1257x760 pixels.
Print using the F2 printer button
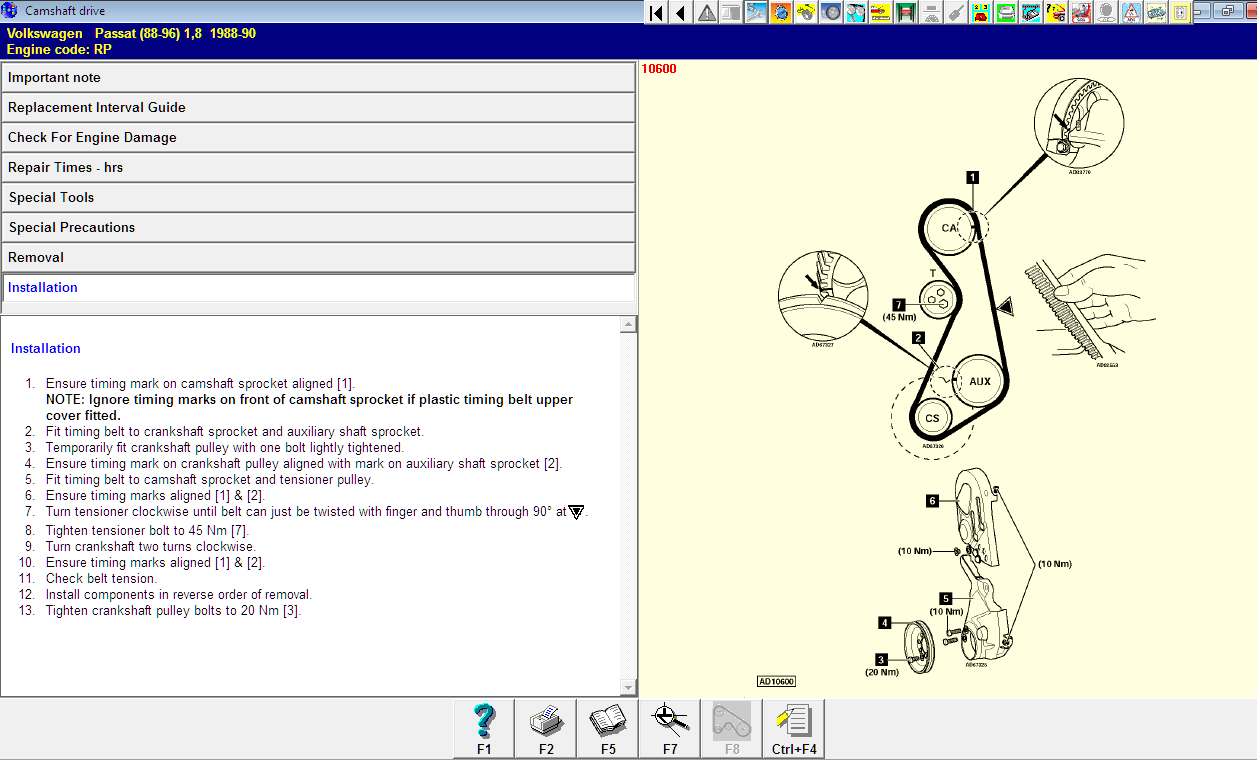[546, 729]
